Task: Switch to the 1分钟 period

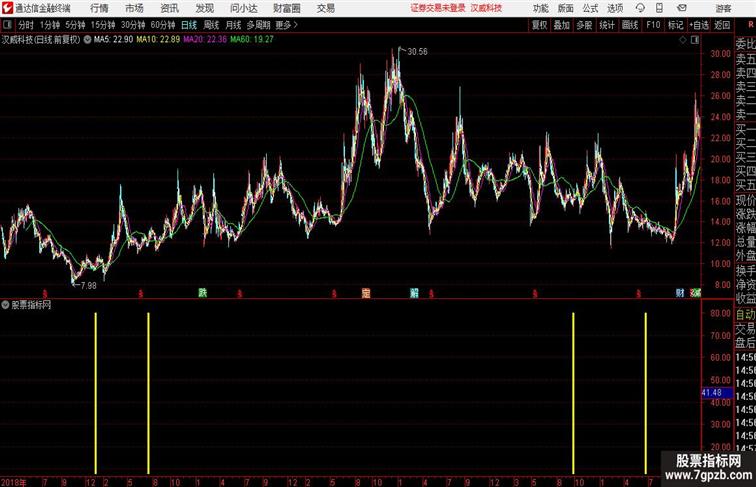Action: [50, 25]
